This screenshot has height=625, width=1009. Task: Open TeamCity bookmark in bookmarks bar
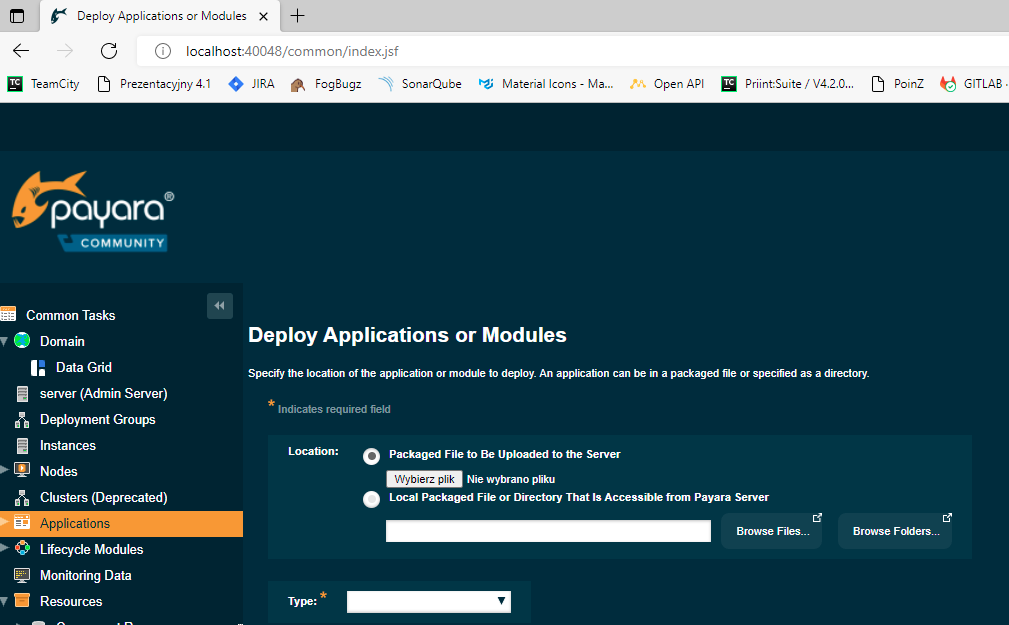(x=43, y=84)
